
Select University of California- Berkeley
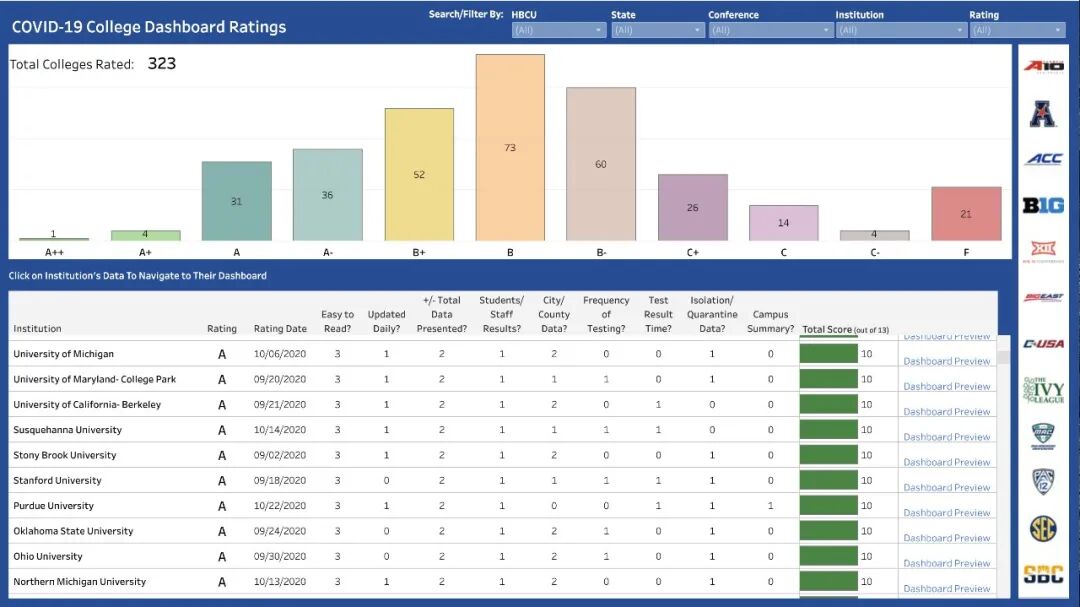(x=87, y=404)
